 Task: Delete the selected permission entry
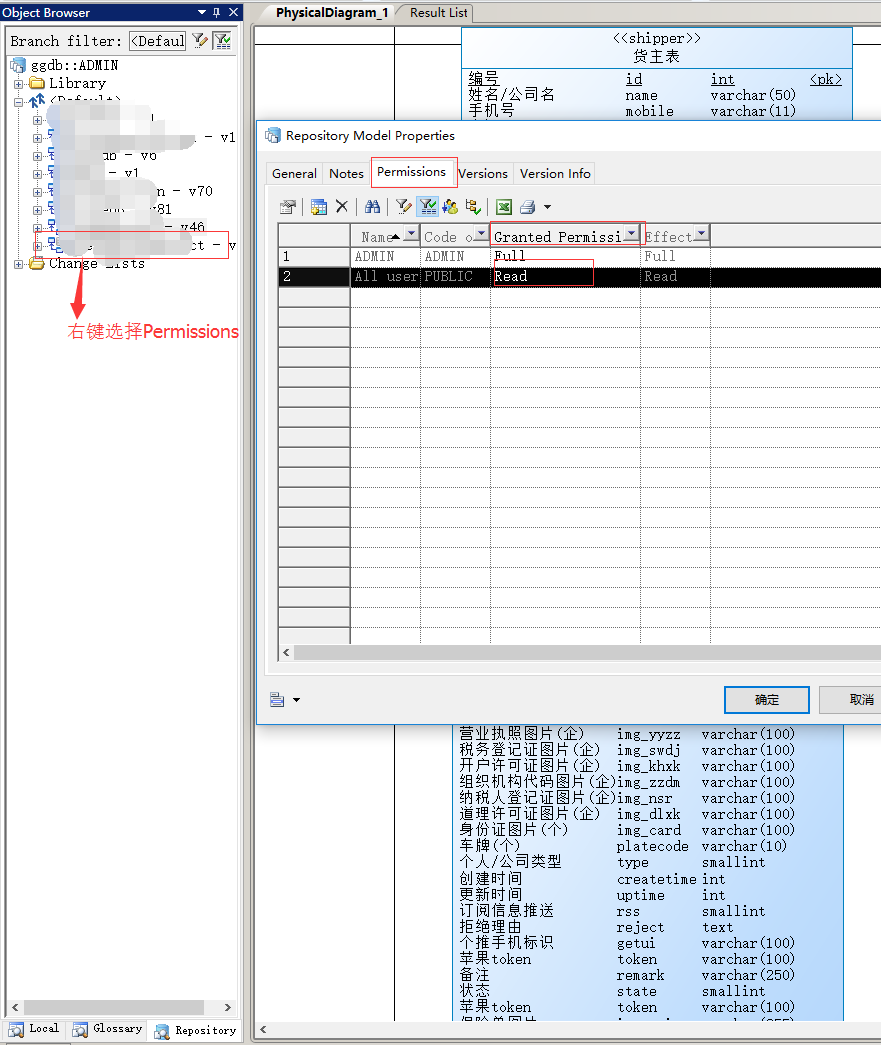tap(340, 207)
